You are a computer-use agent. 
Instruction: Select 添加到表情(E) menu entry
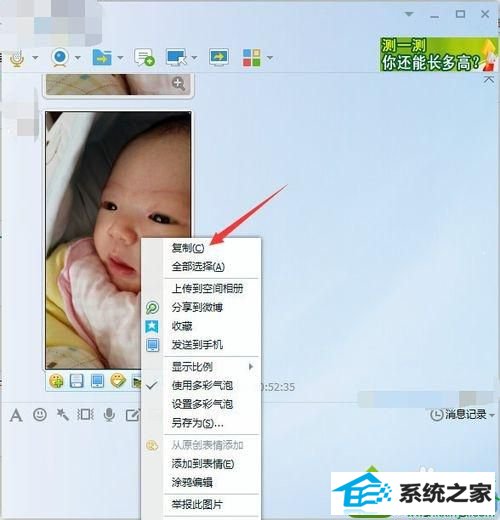click(203, 463)
